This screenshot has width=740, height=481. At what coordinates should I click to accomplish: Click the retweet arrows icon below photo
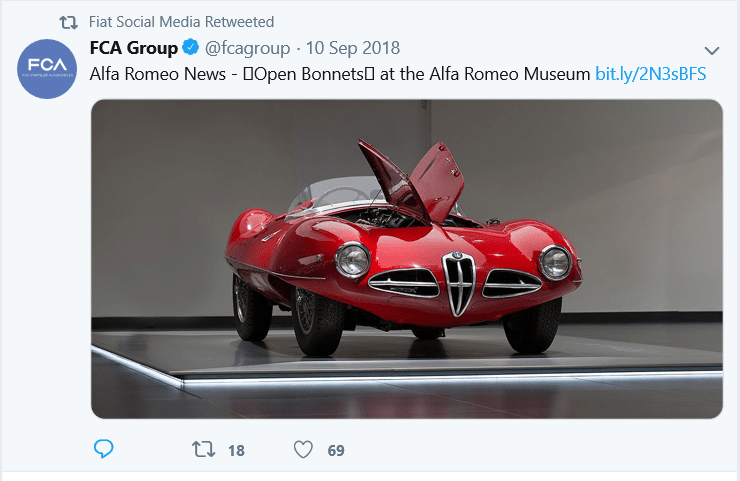pos(203,449)
